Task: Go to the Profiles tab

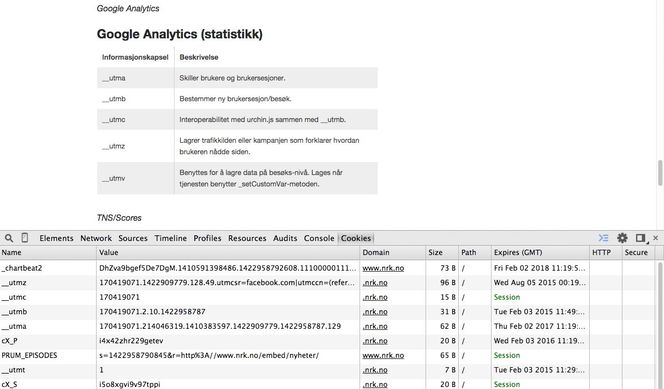Action: tap(207, 238)
